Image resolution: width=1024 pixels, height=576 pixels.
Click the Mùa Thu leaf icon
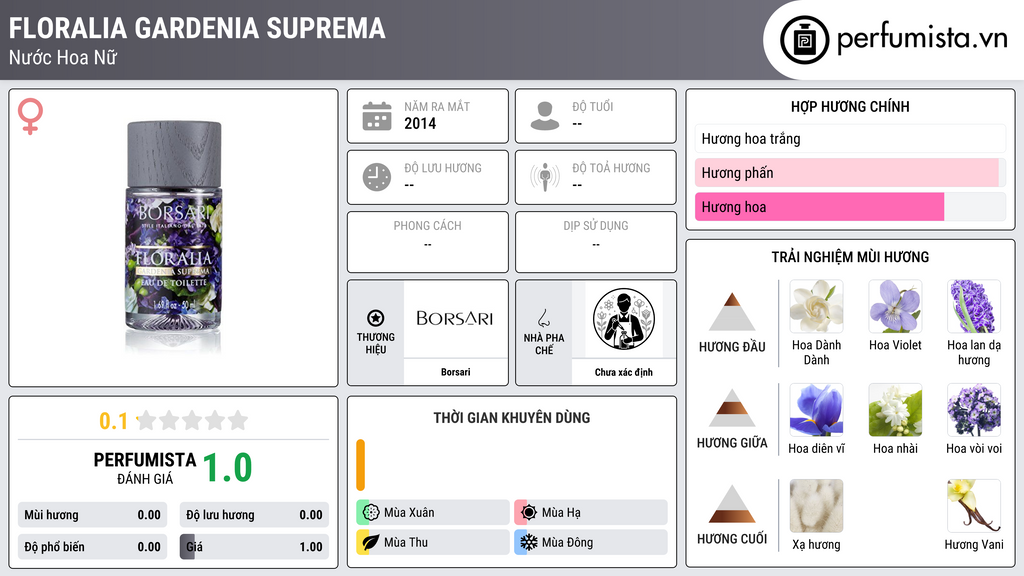coord(371,542)
